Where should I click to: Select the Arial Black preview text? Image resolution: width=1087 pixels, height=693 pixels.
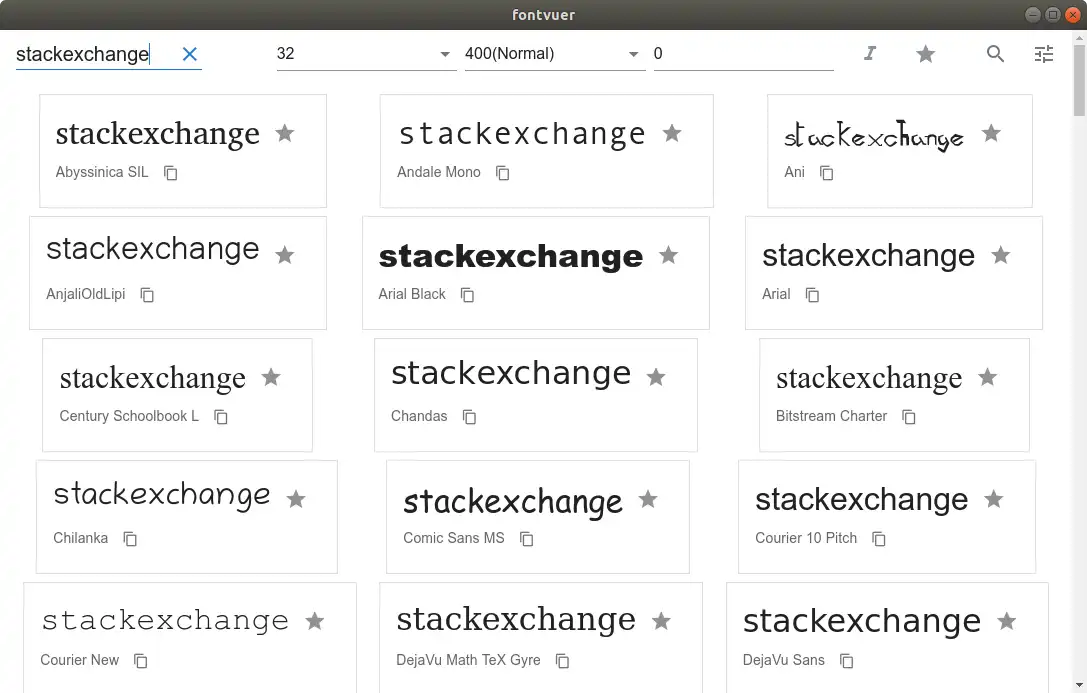click(511, 256)
